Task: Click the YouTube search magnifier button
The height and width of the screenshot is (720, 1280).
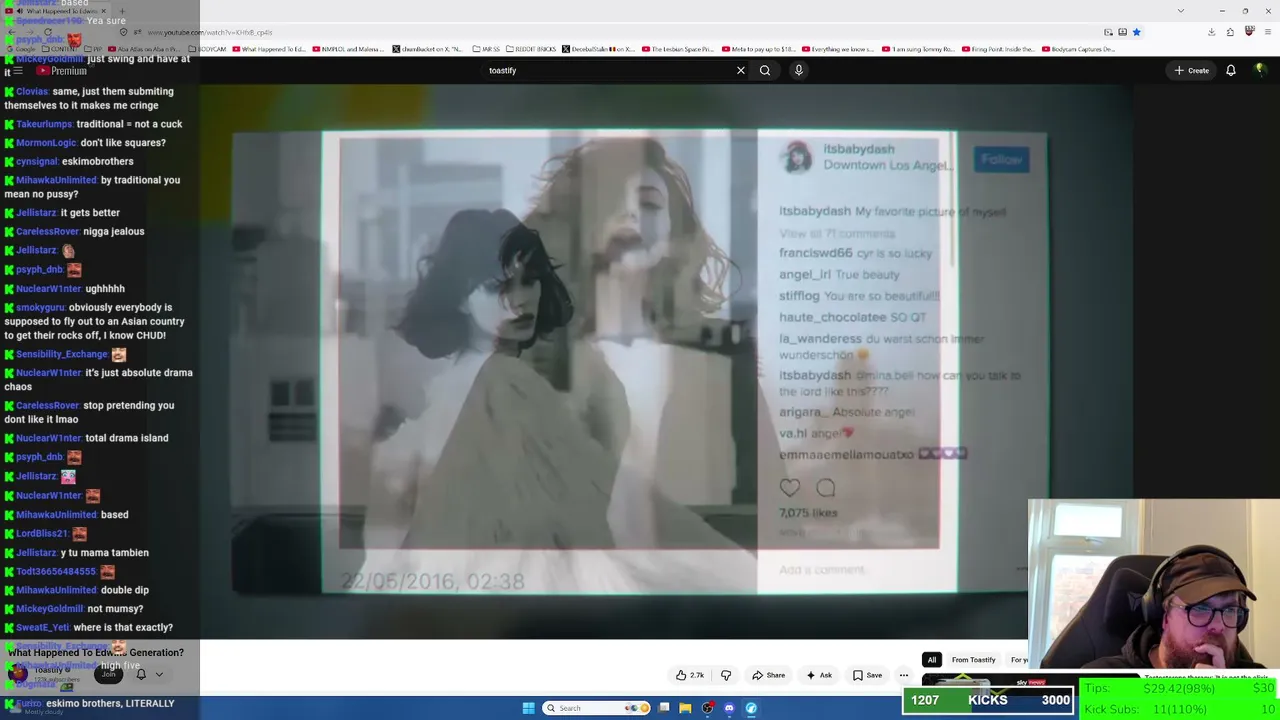Action: 765,70
